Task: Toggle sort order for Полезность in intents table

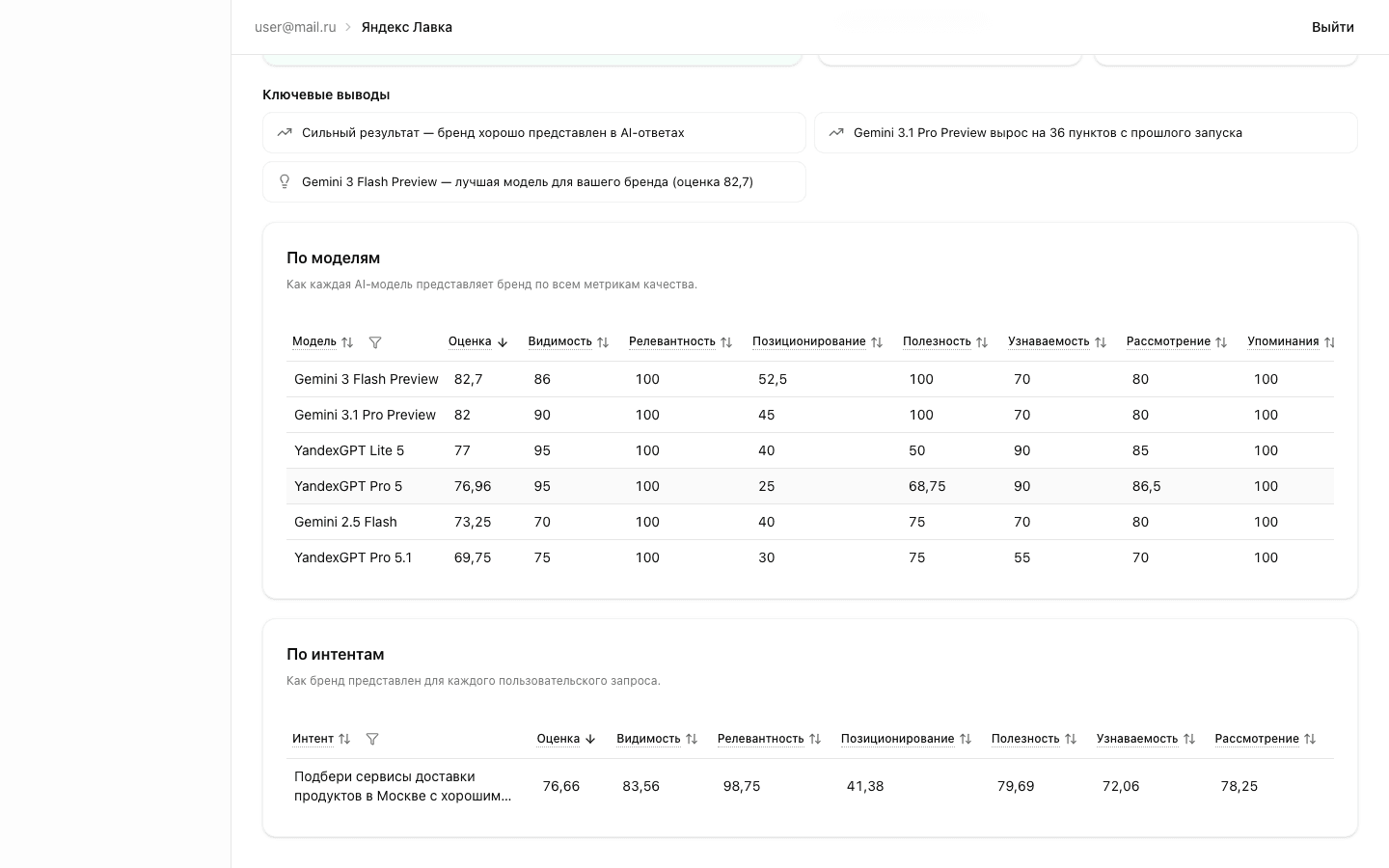Action: point(1071,739)
